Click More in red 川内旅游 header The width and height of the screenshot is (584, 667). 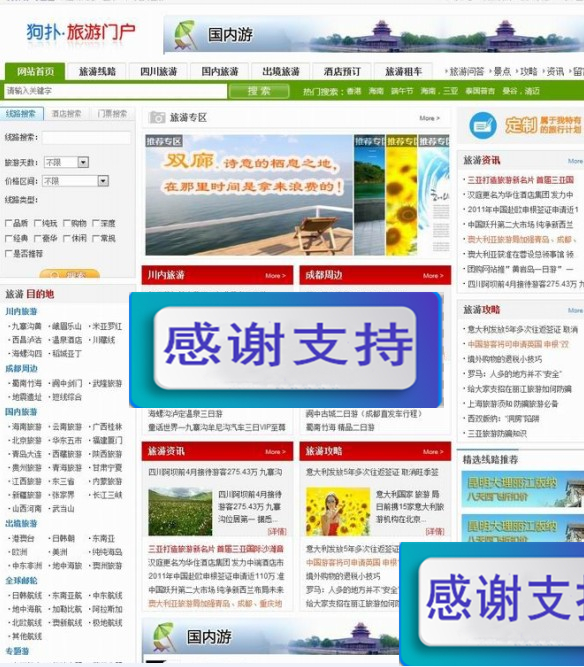(x=275, y=276)
